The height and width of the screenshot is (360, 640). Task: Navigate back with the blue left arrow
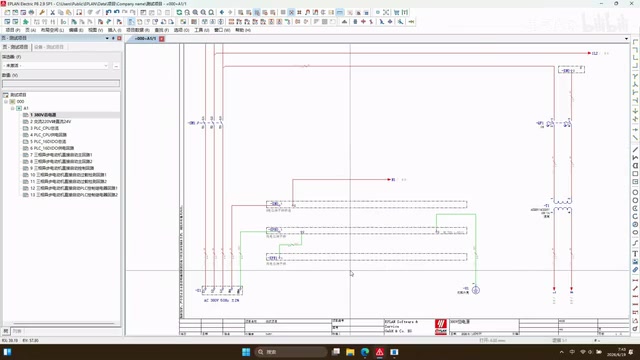[222, 13]
